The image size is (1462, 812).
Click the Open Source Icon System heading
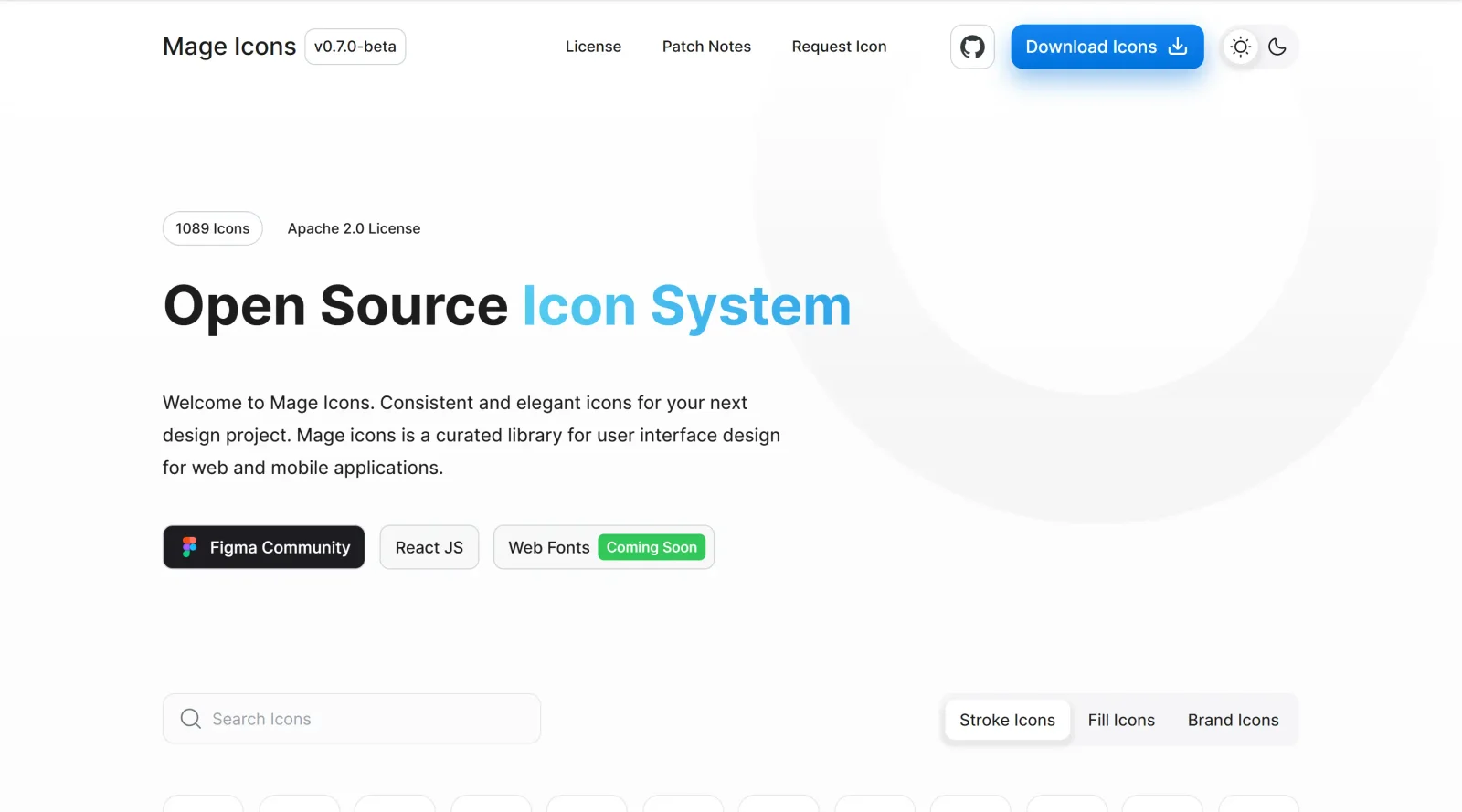click(x=507, y=306)
